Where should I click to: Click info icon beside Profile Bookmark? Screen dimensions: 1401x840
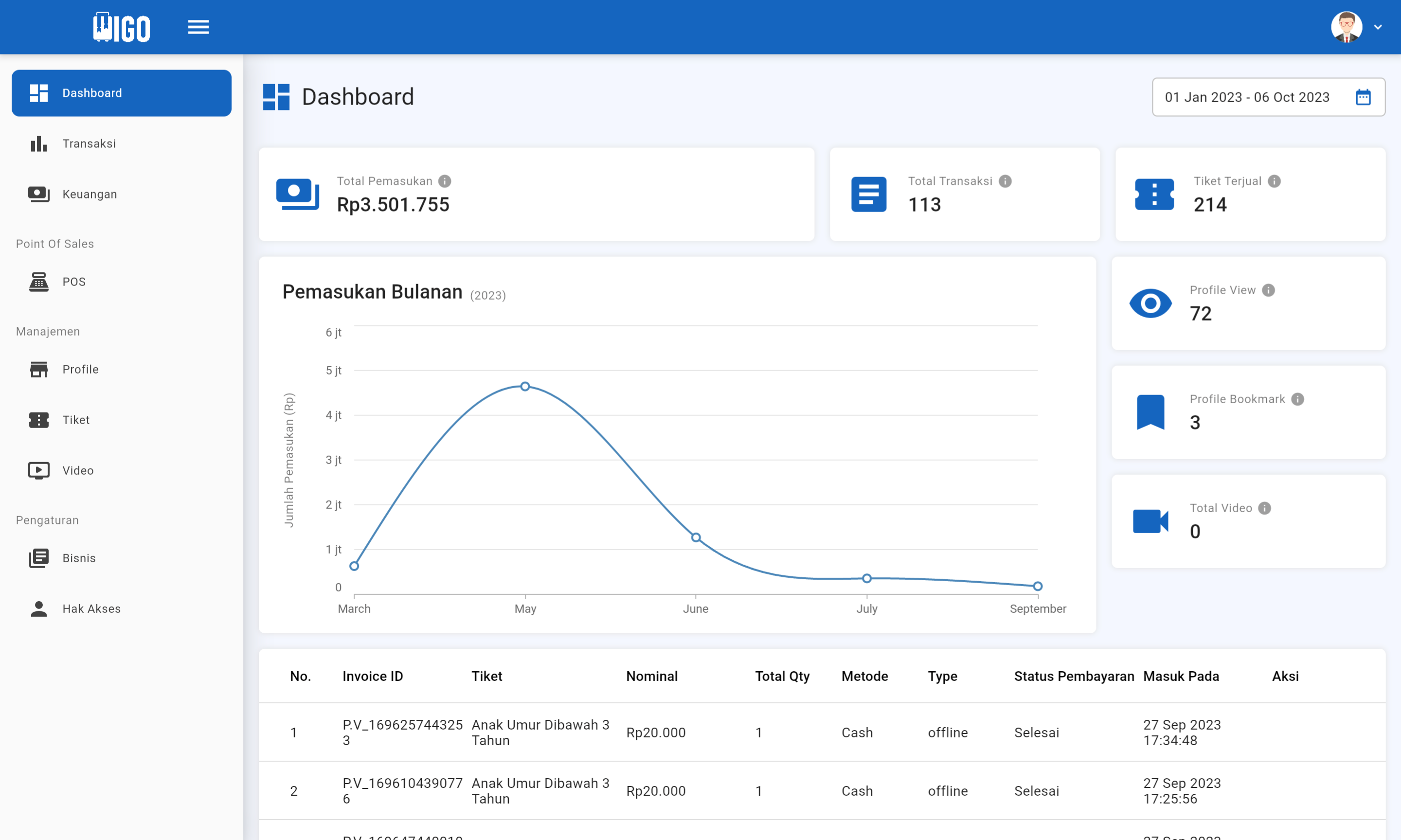pos(1297,399)
